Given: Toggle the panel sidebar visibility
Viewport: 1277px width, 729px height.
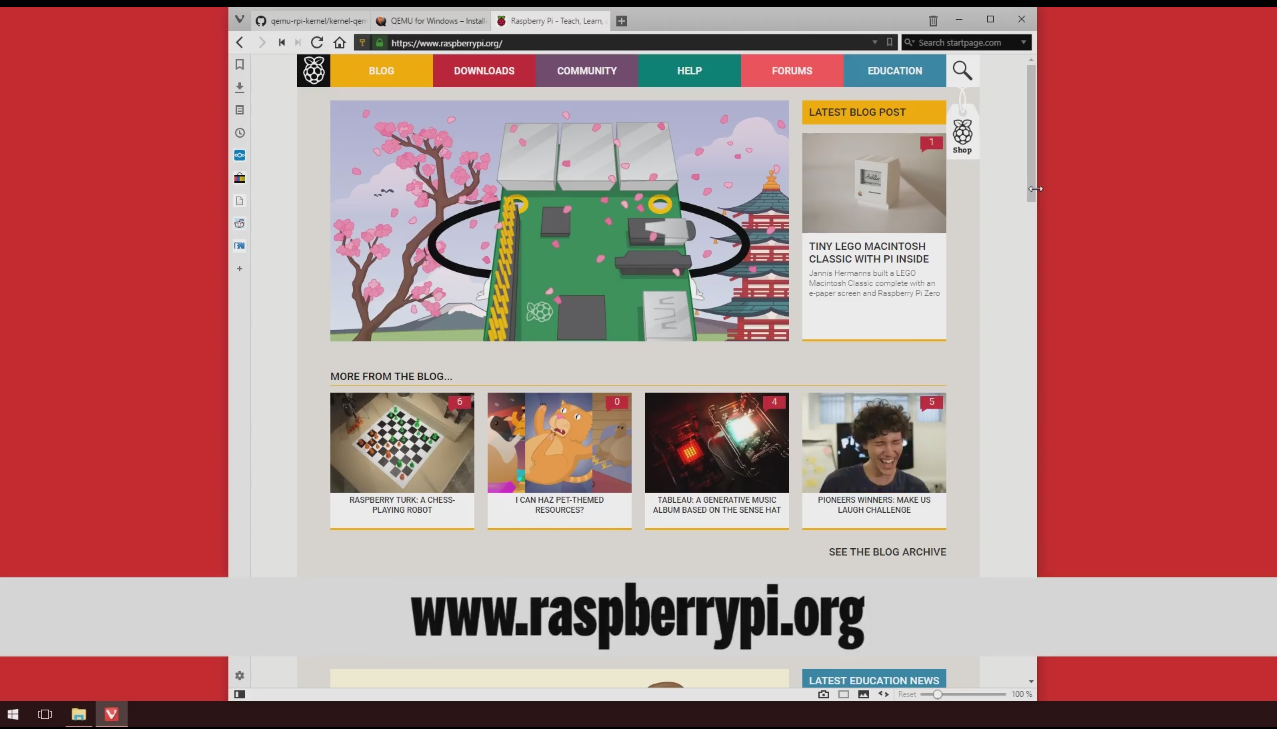Looking at the screenshot, I should point(239,694).
